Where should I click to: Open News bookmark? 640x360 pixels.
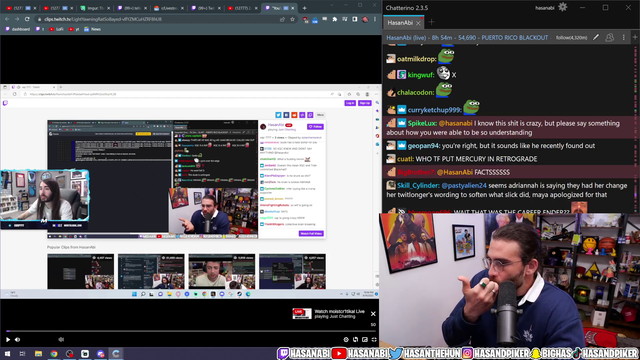(93, 29)
